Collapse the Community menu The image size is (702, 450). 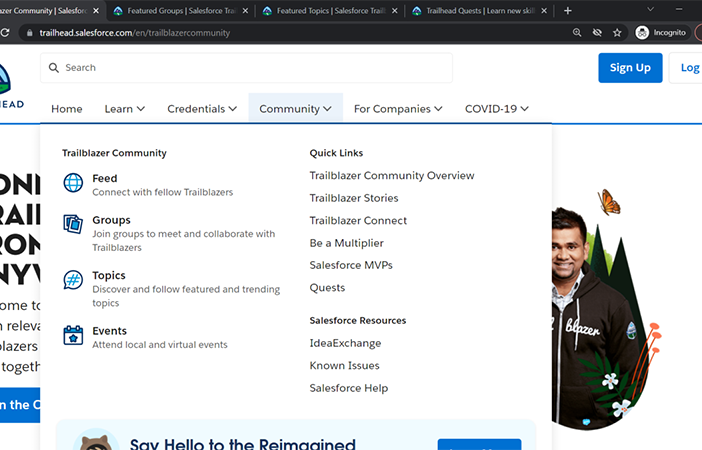click(295, 109)
